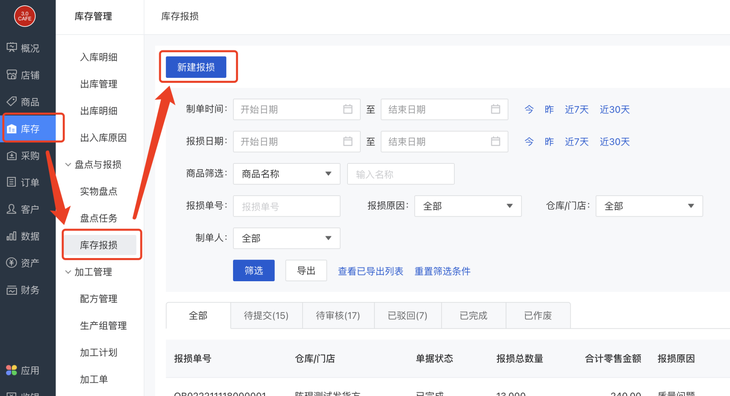
Task: Go to 生产组管理 in the submenu
Action: pos(103,326)
